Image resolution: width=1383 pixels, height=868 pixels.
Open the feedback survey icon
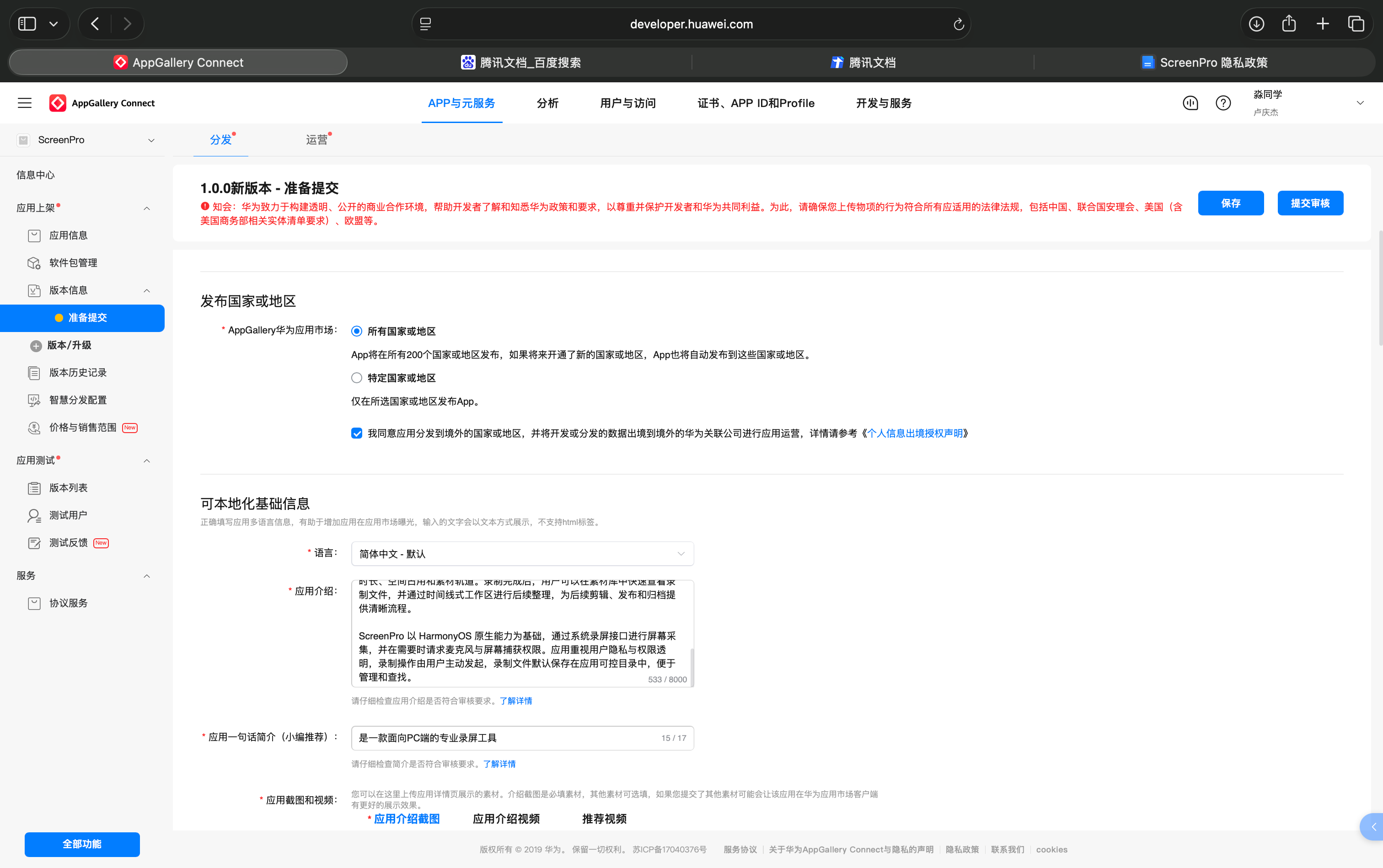(x=1190, y=103)
